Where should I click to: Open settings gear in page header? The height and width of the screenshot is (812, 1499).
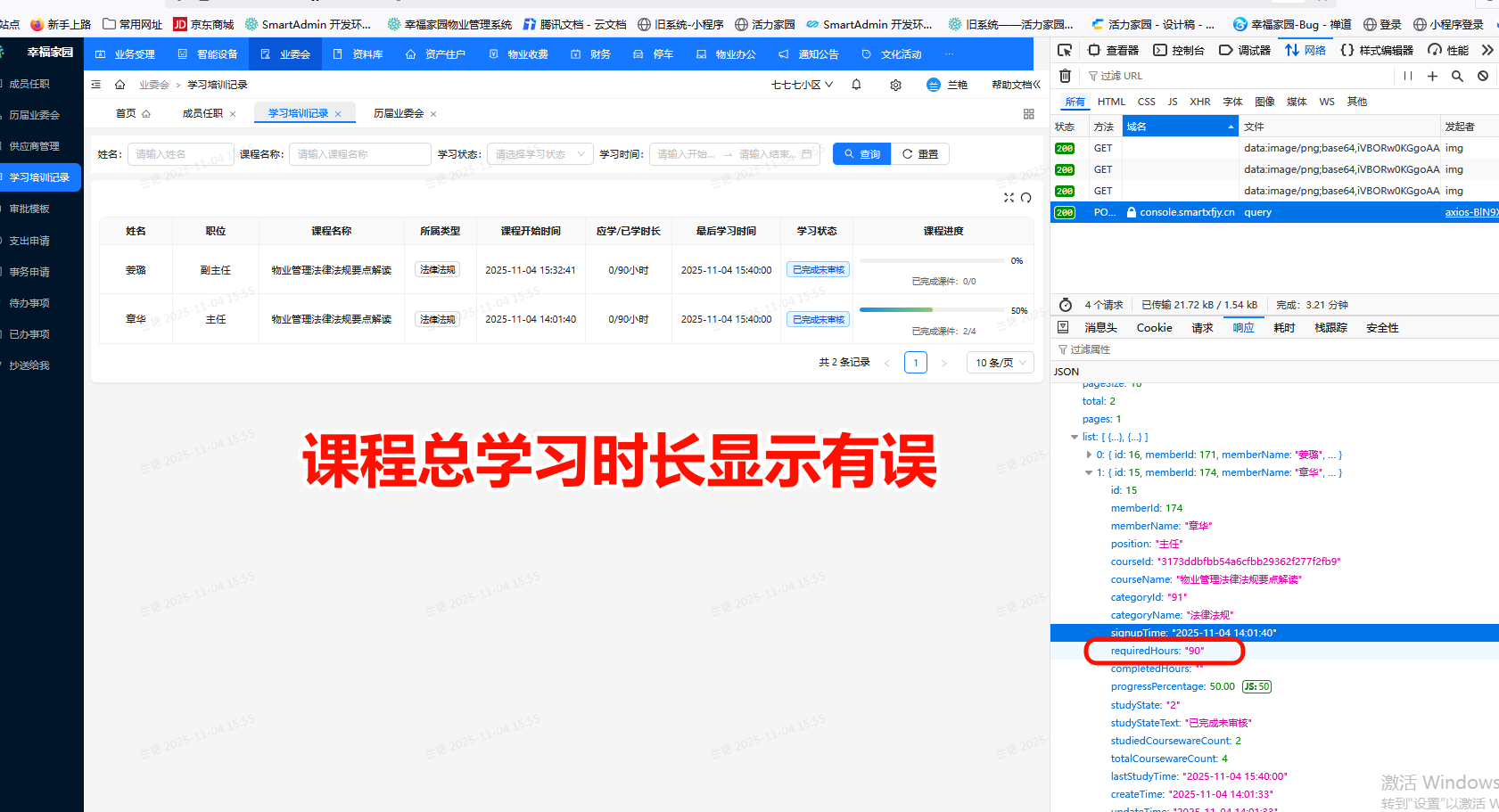click(x=895, y=85)
